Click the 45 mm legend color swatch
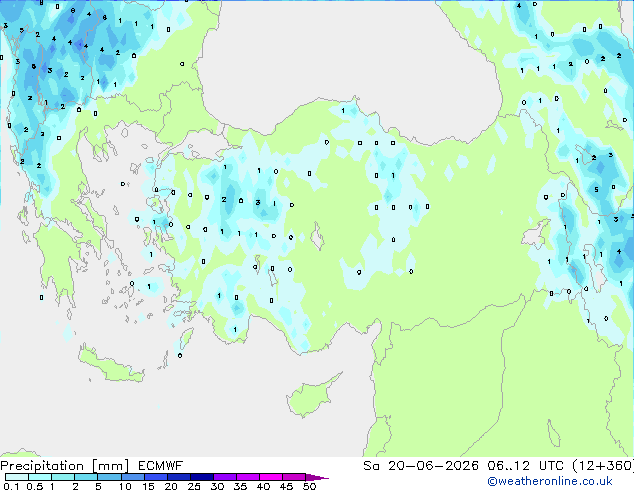Screen dimensions: 634x490 pos(294,477)
